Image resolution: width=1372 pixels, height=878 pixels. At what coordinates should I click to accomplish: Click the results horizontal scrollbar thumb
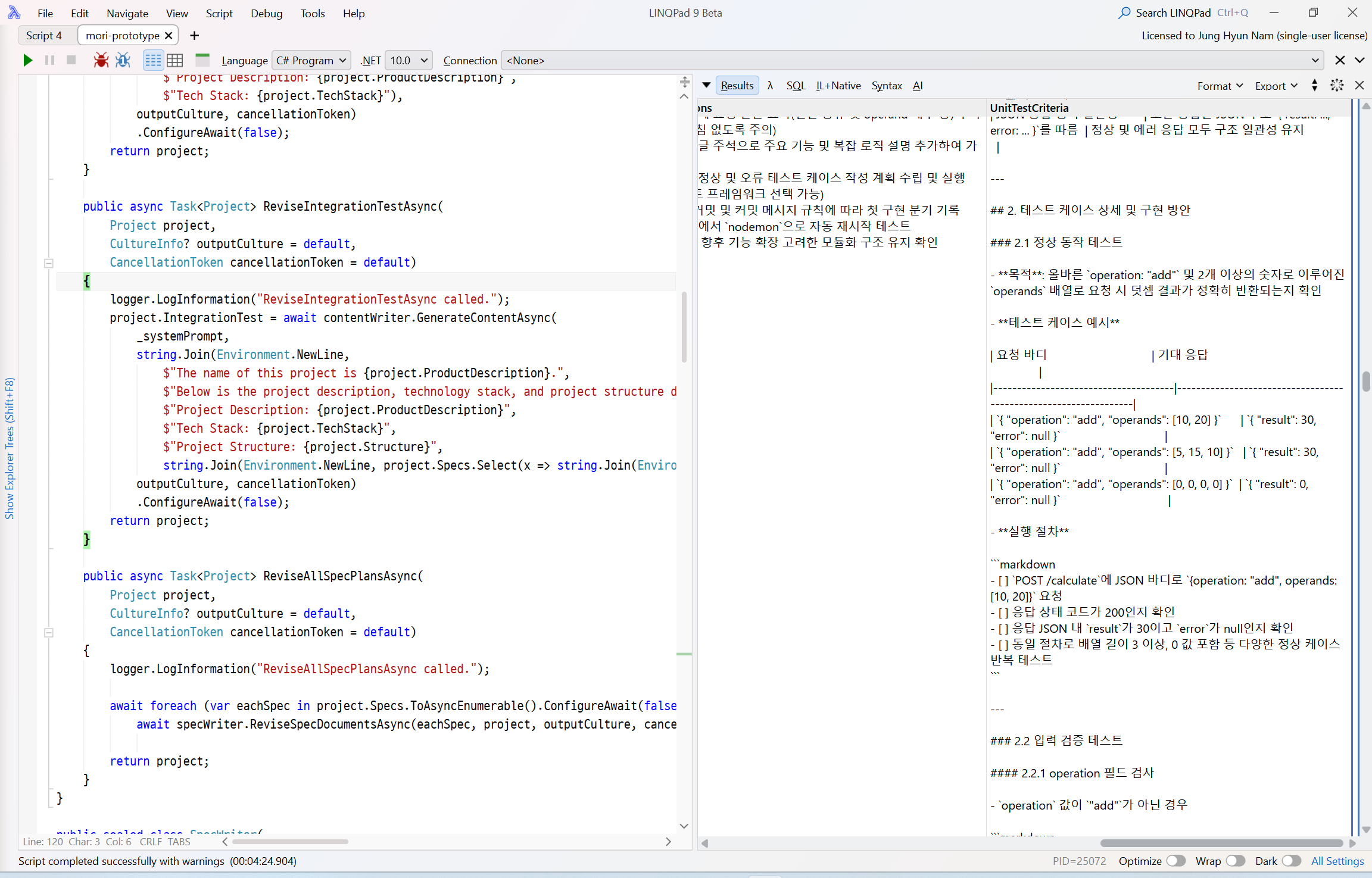point(1221,843)
